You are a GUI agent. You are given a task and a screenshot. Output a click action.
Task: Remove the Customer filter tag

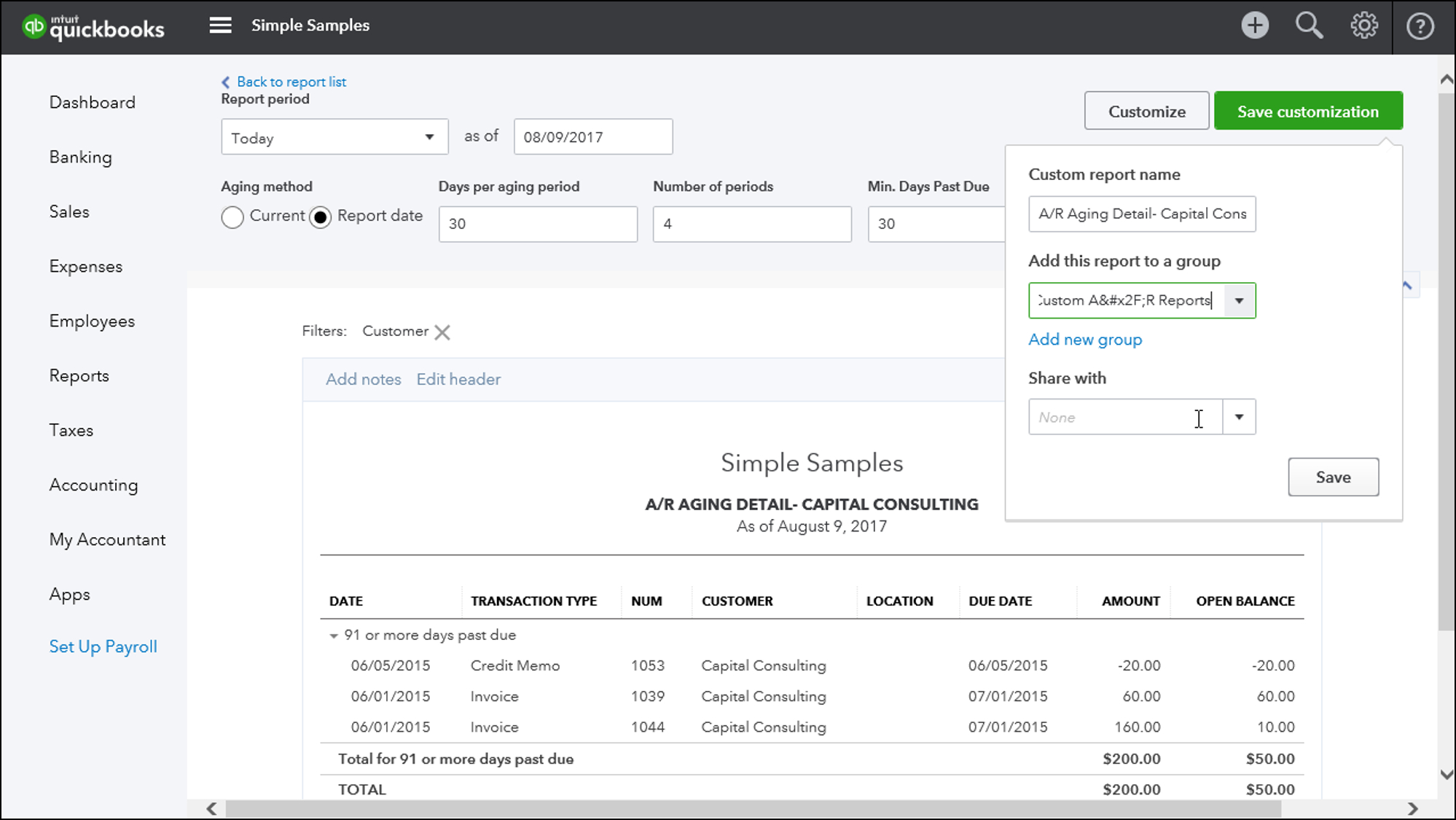443,331
